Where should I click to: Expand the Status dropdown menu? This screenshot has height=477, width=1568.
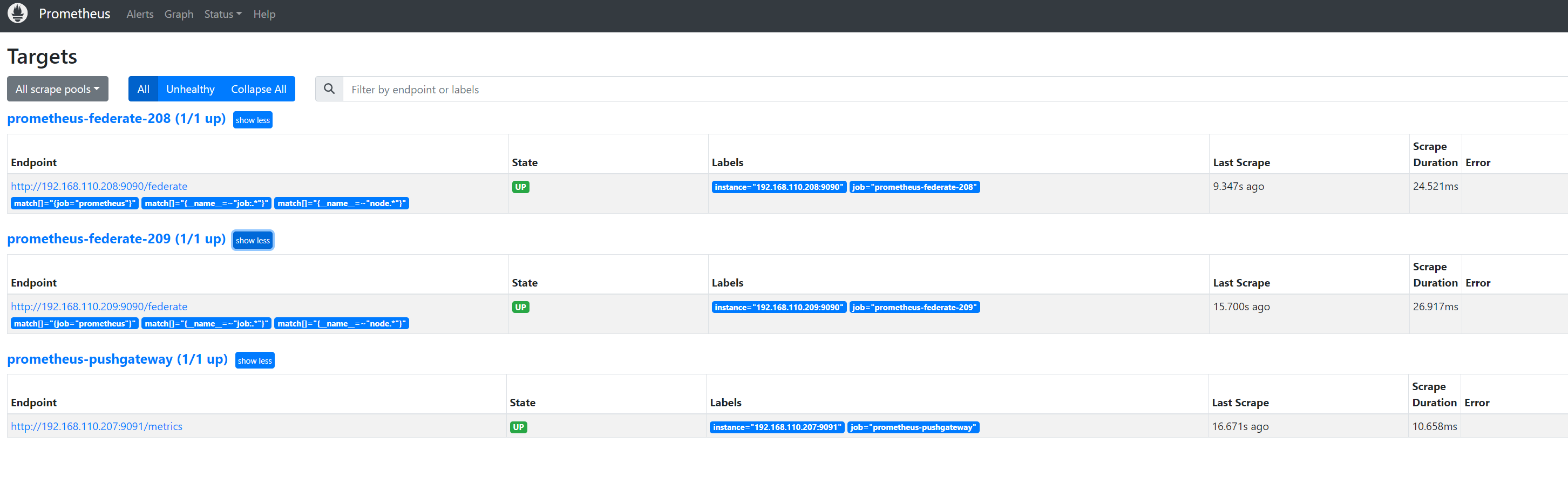(x=223, y=14)
